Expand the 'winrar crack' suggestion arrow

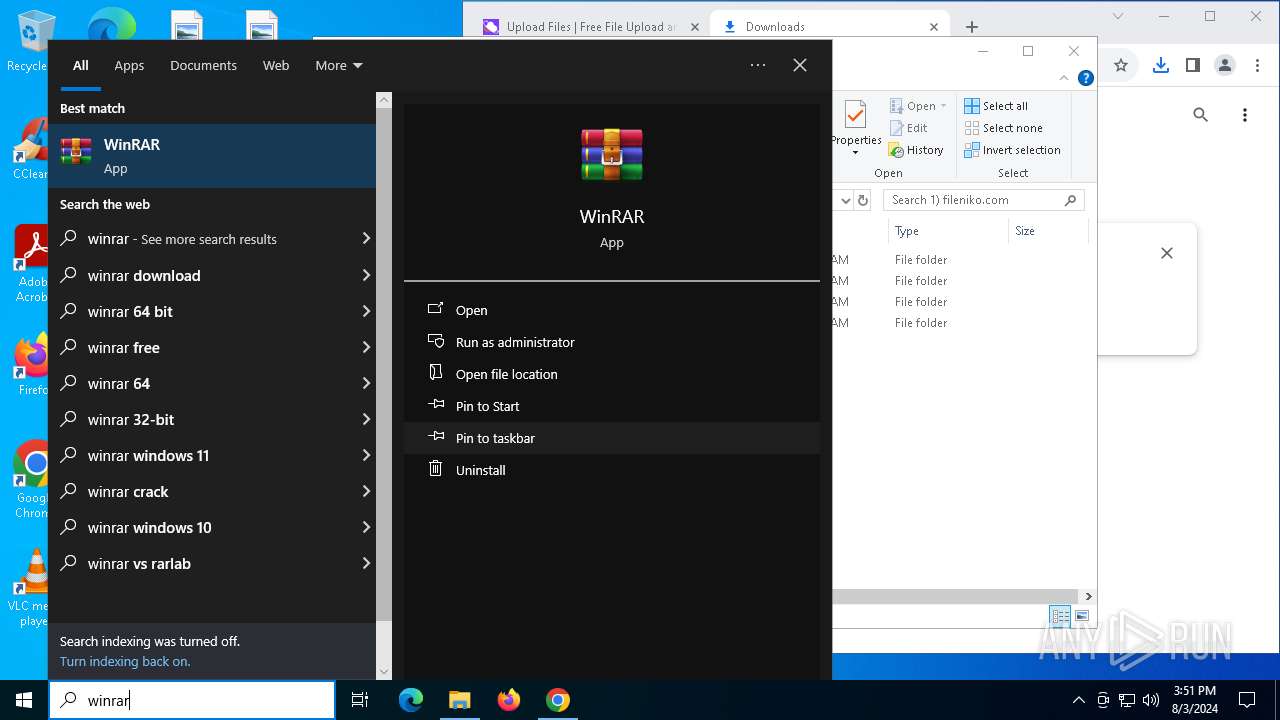point(366,491)
